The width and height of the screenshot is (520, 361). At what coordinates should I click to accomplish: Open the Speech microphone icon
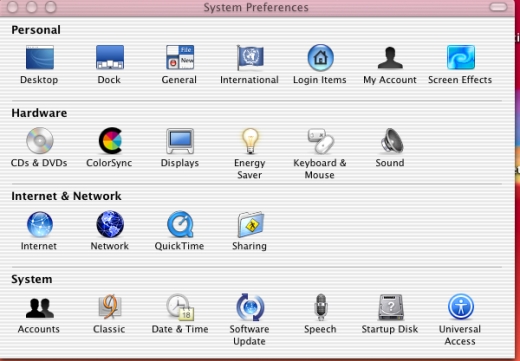click(321, 307)
